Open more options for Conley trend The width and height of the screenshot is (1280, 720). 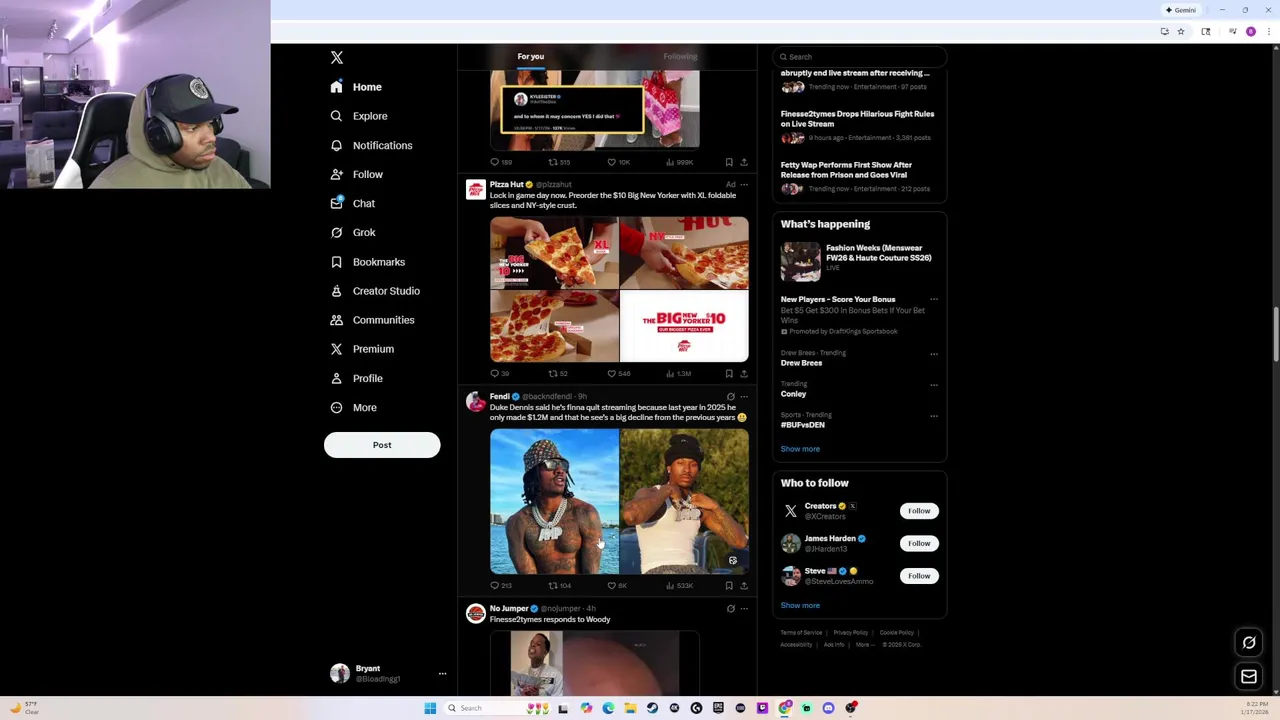(934, 385)
